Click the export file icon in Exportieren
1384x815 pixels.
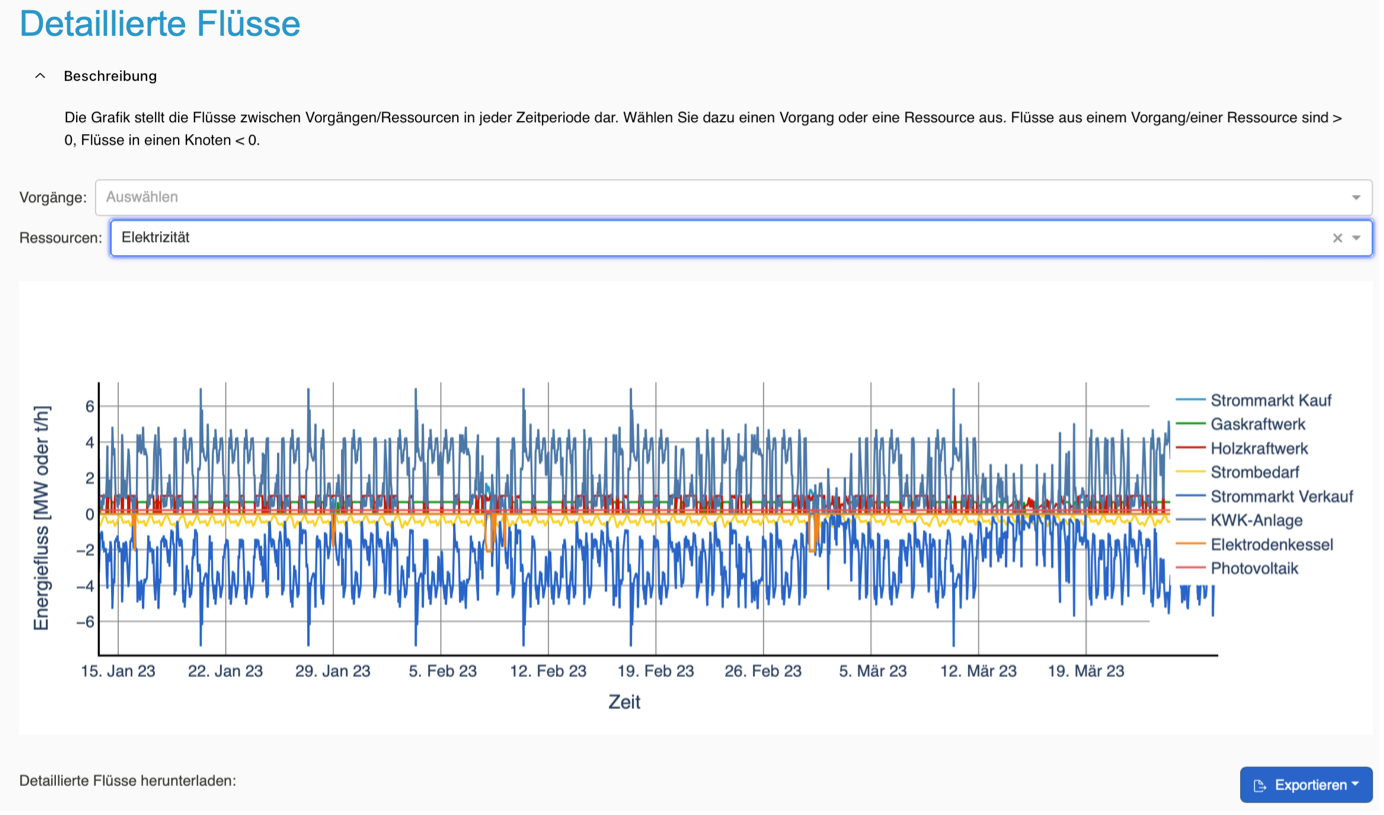coord(1260,785)
